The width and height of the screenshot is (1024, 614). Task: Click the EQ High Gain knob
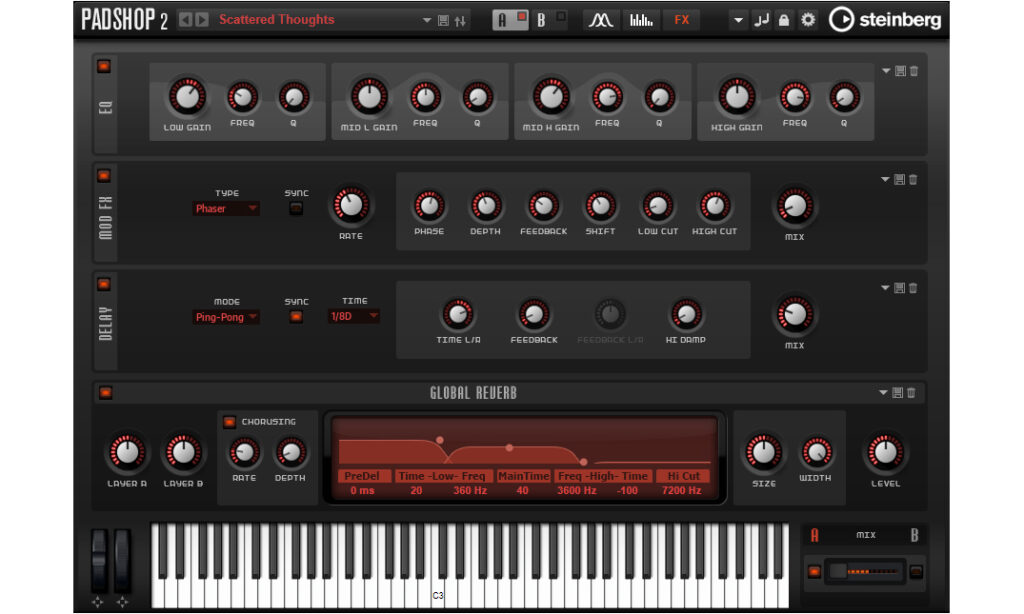(x=737, y=97)
